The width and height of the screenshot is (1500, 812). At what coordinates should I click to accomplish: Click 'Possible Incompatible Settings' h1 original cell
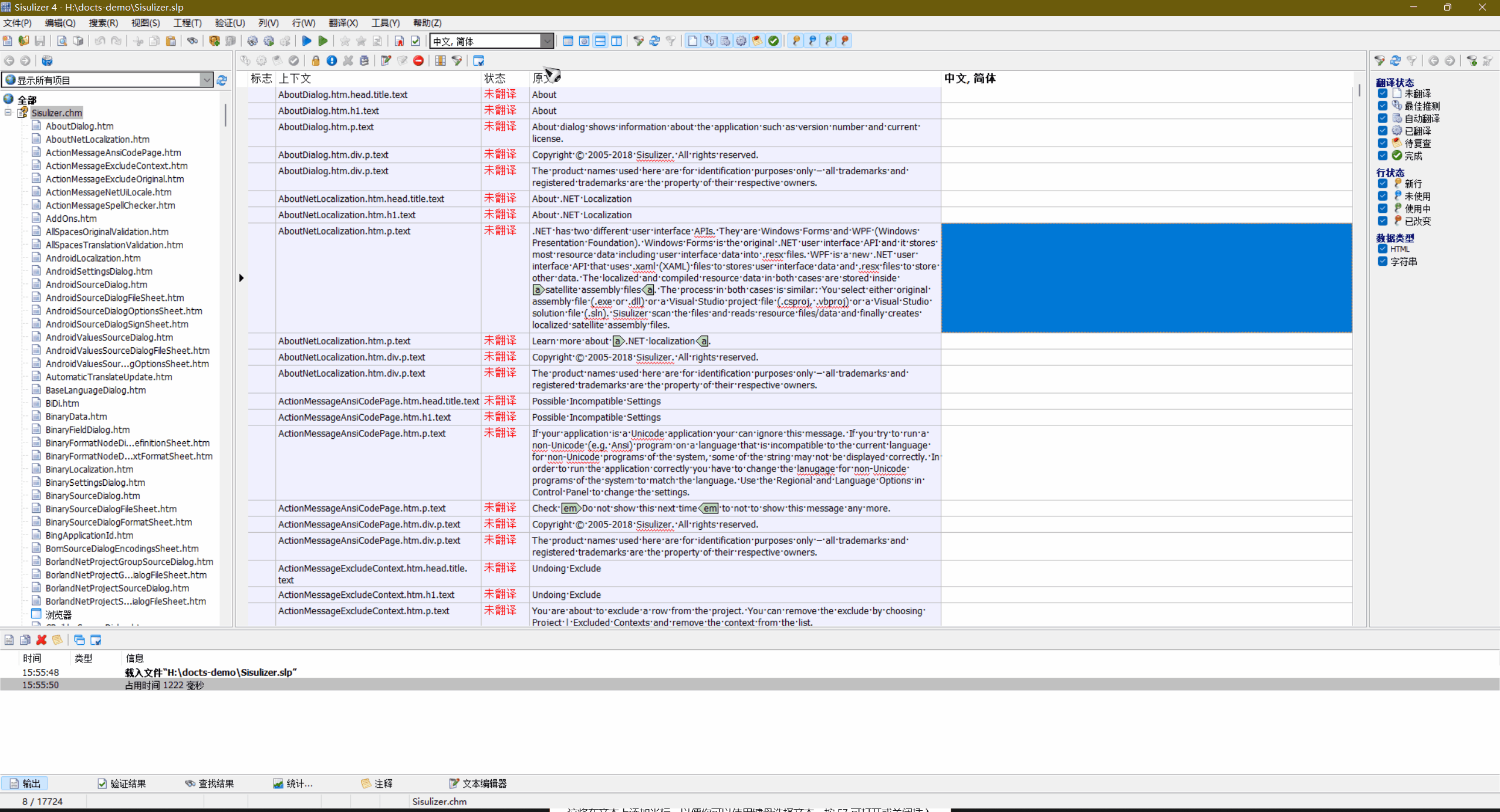tap(735, 417)
